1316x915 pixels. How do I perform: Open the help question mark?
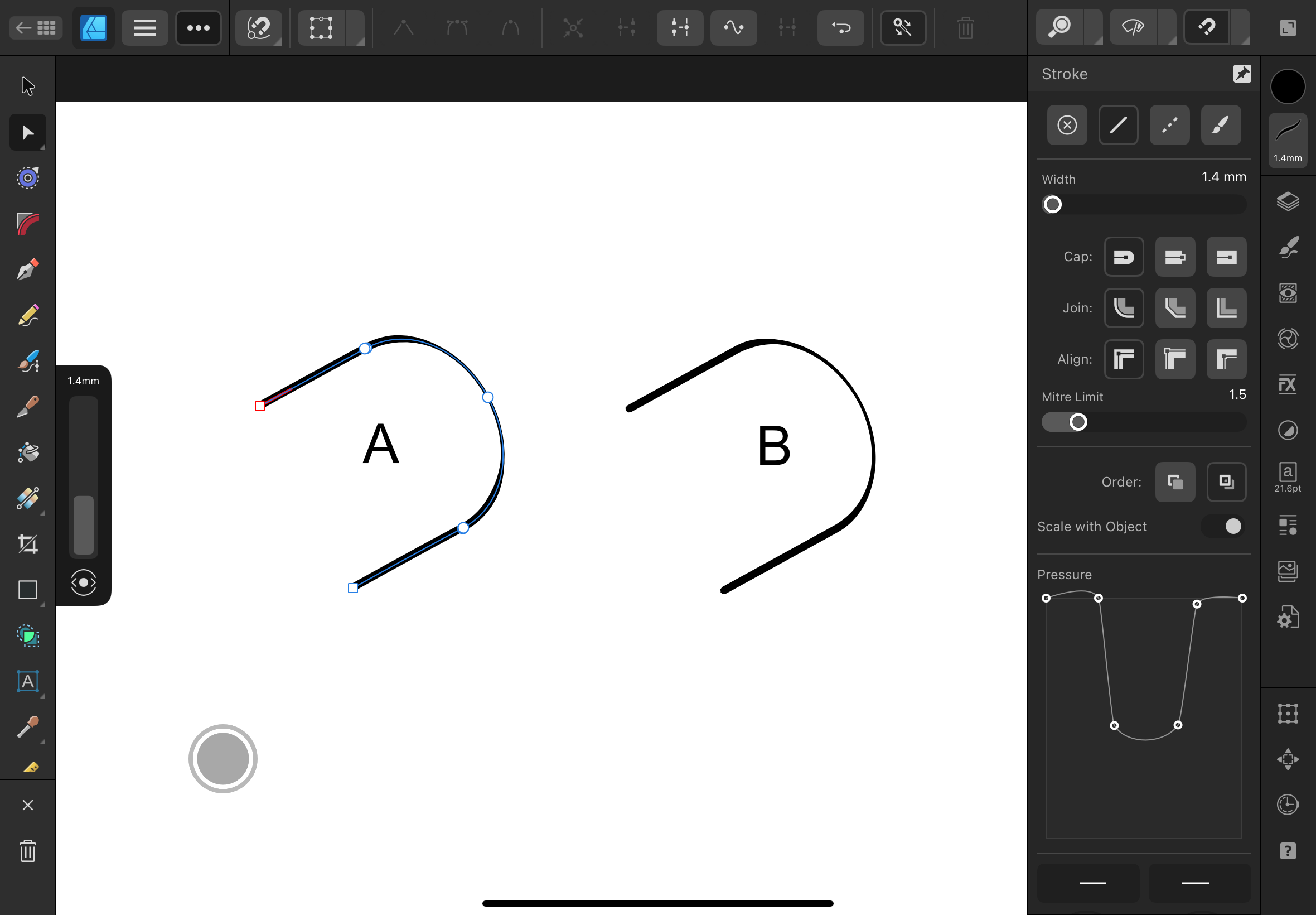[1288, 851]
